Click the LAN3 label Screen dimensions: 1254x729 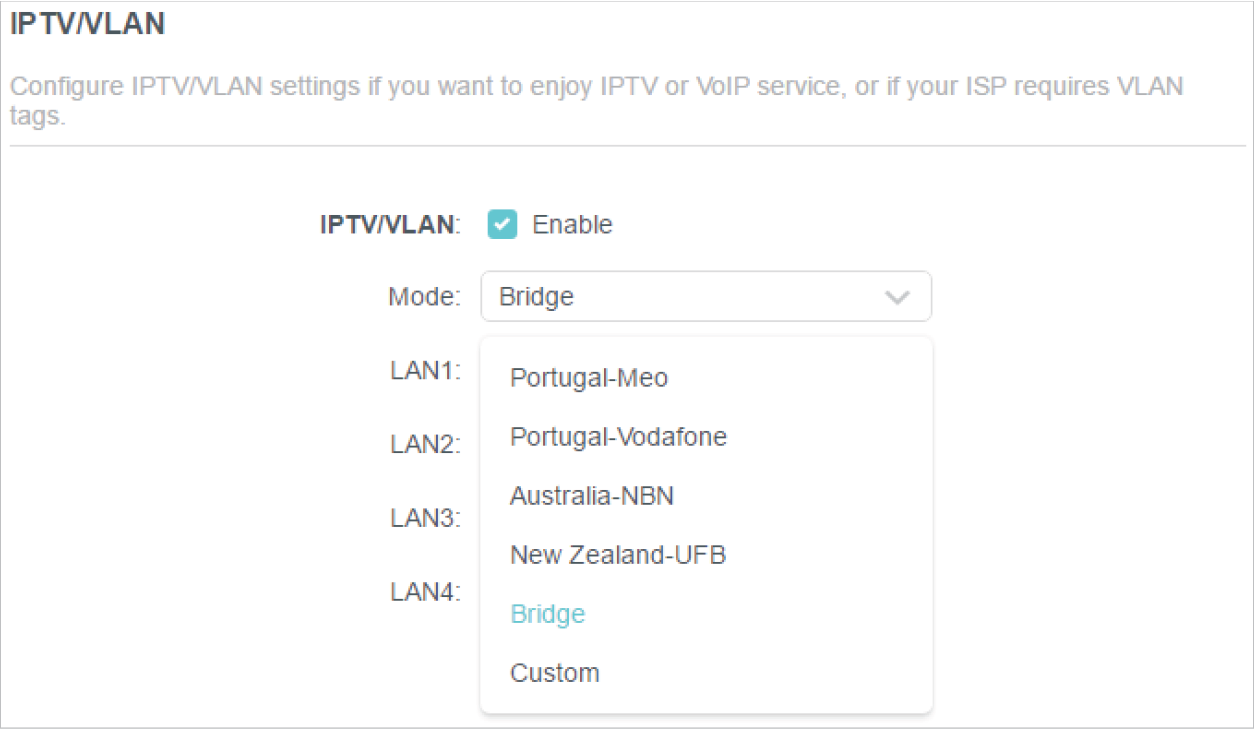pyautogui.click(x=424, y=519)
